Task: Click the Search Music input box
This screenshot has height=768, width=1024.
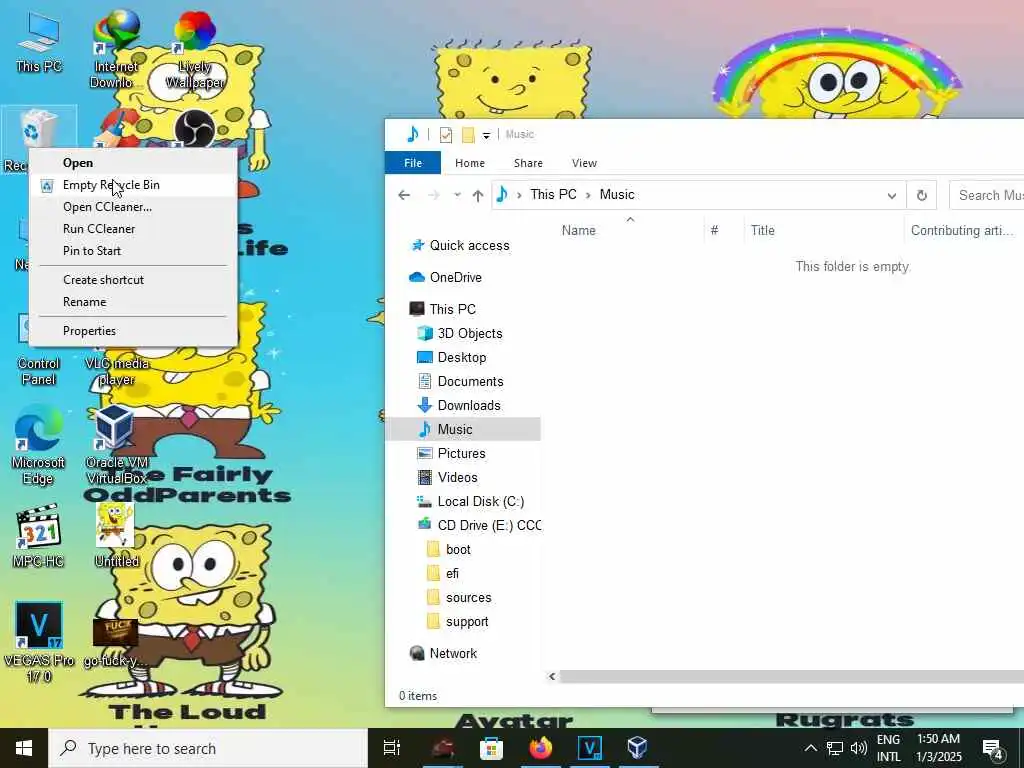Action: 986,195
